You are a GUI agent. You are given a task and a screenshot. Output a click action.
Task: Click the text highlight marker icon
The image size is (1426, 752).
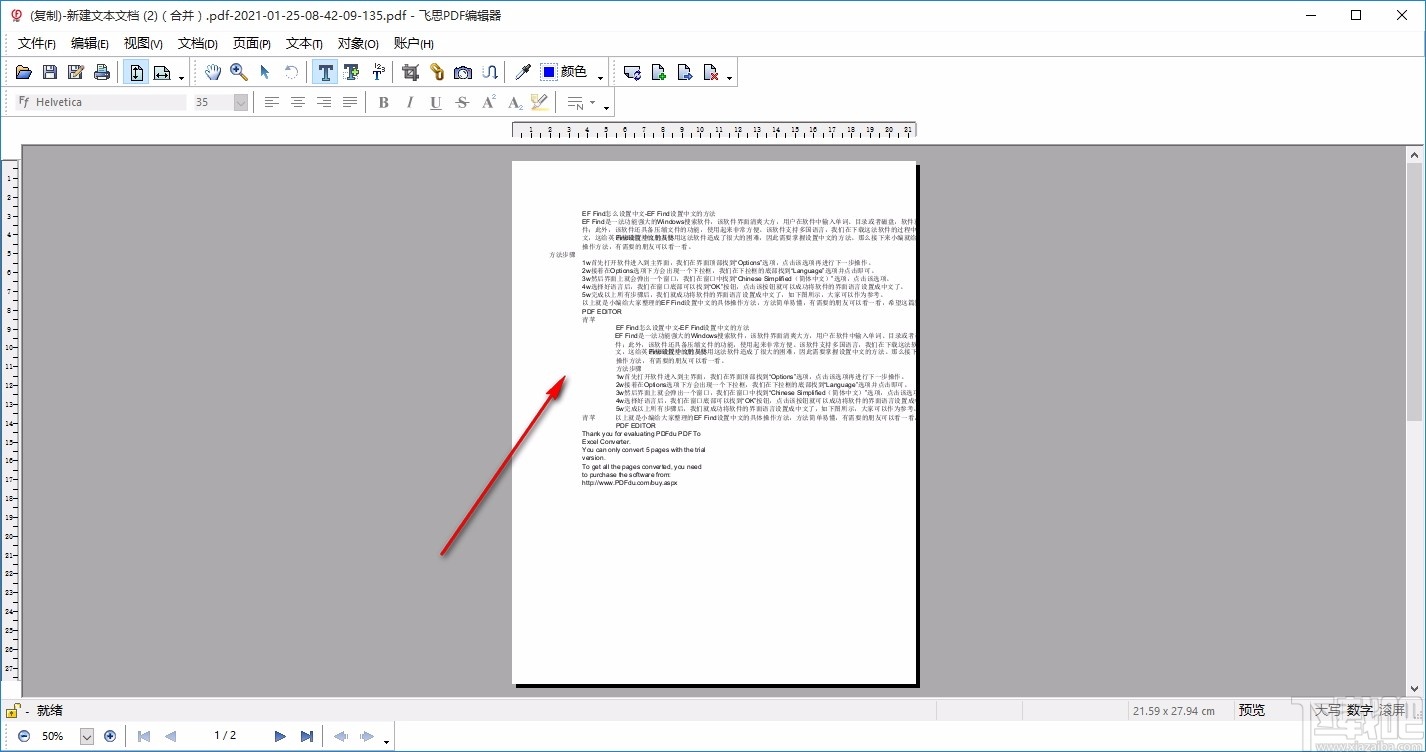click(x=541, y=102)
